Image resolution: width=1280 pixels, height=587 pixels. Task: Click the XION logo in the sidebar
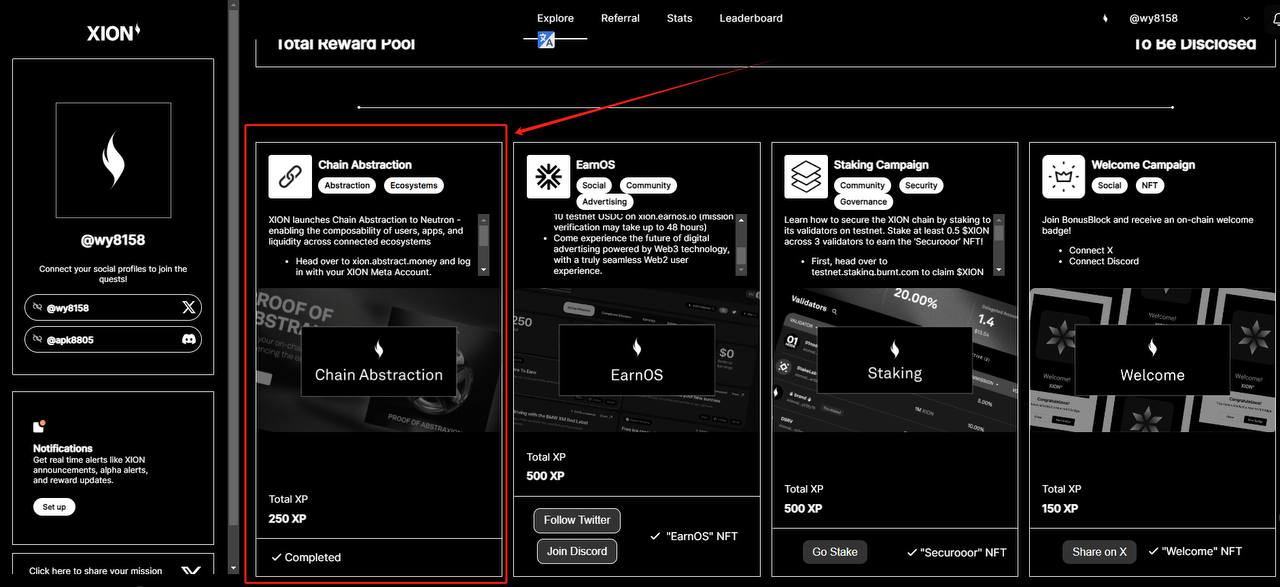113,33
